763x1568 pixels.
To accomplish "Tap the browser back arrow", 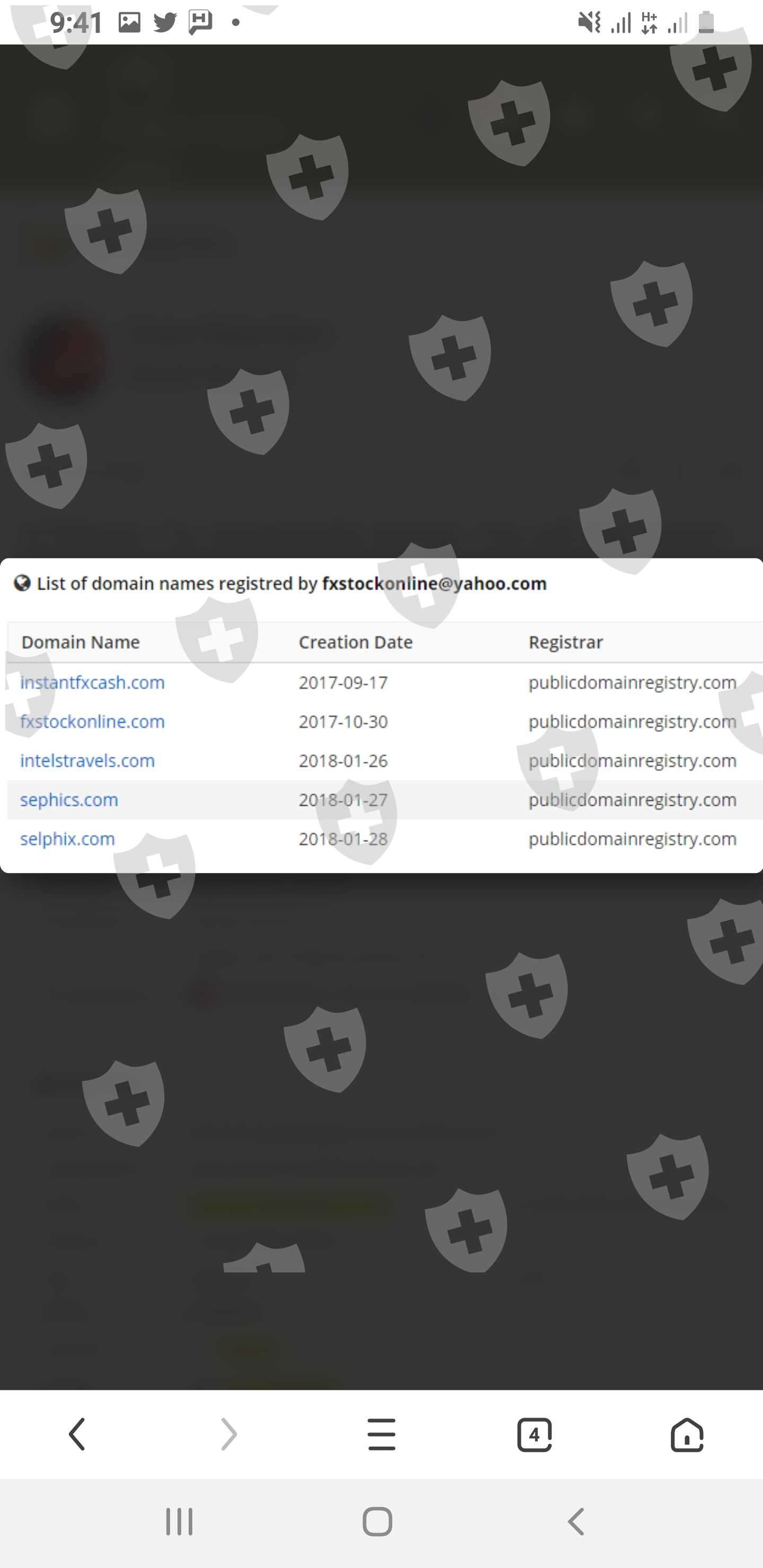I will click(77, 1433).
